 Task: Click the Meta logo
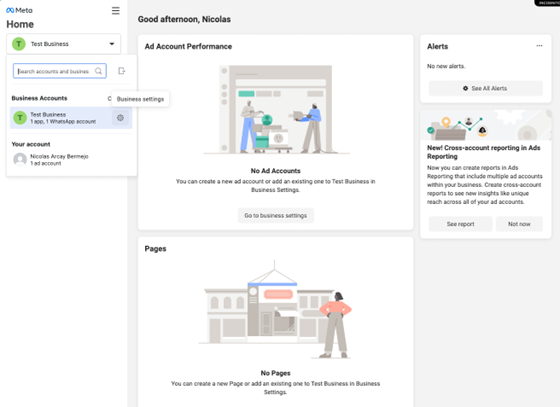coord(19,10)
